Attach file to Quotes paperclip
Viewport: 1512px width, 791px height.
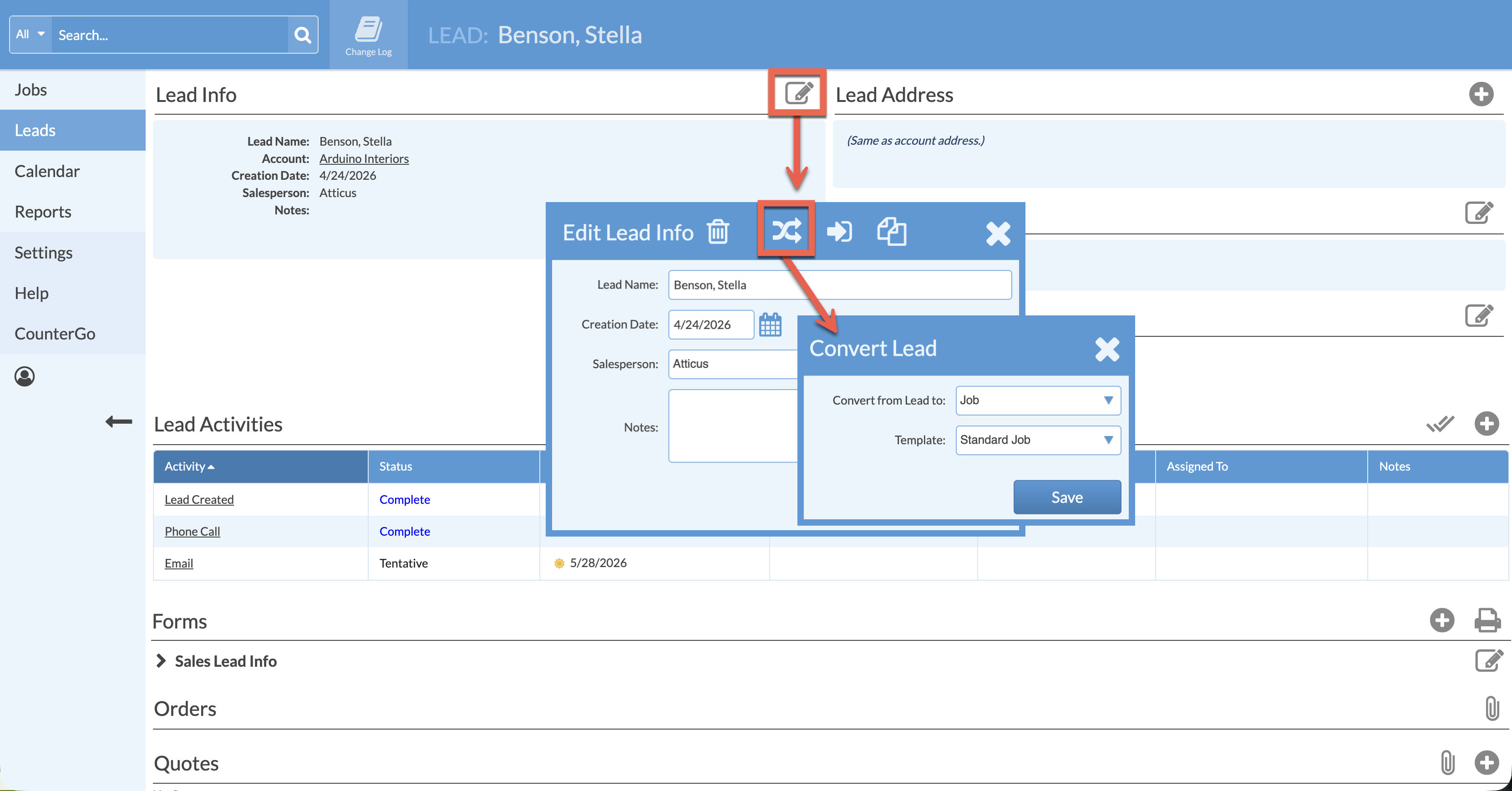pos(1447,763)
